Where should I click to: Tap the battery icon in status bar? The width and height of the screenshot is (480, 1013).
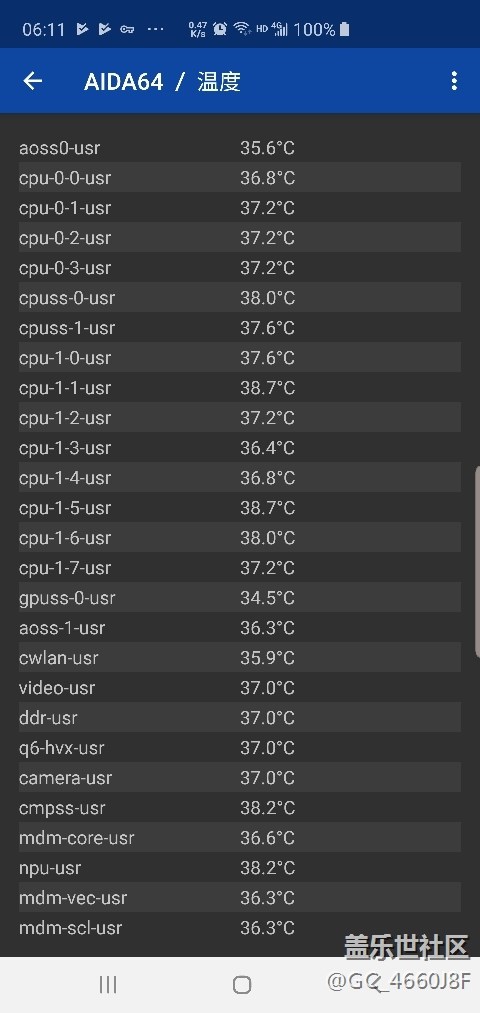pos(344,29)
